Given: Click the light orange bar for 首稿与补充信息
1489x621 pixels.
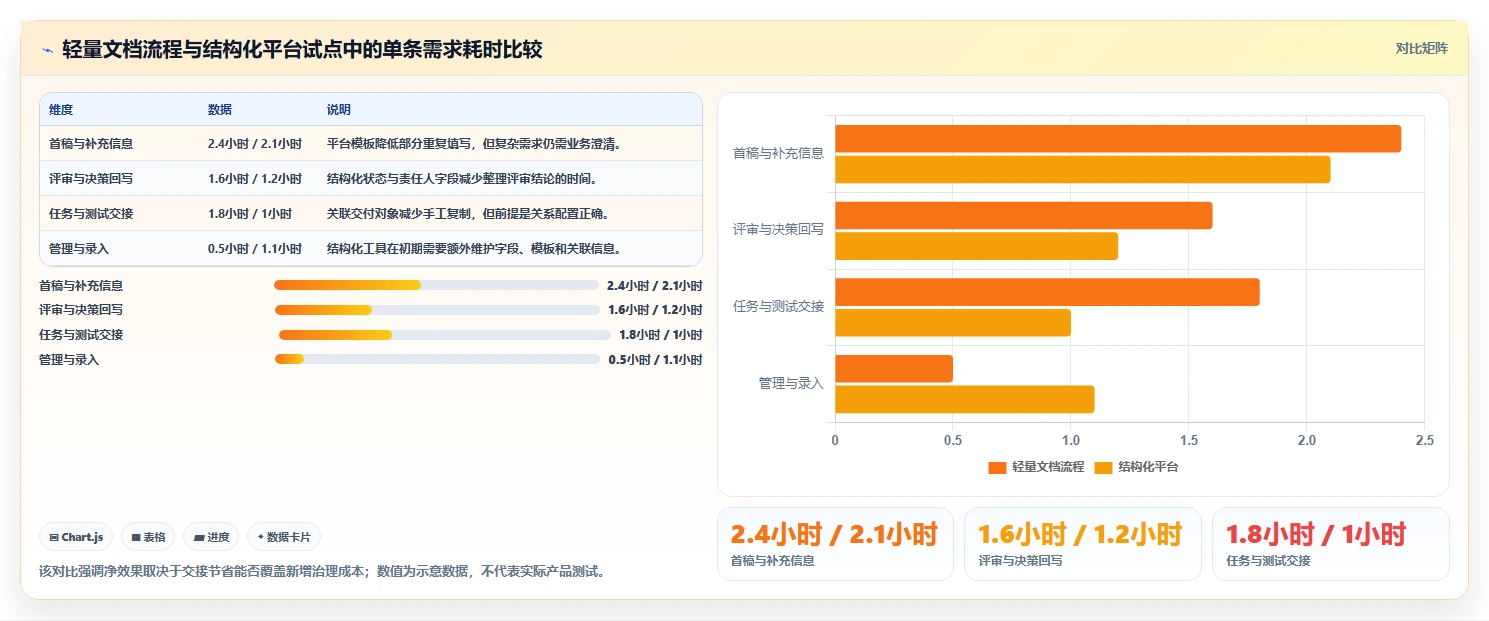Looking at the screenshot, I should tap(1082, 170).
